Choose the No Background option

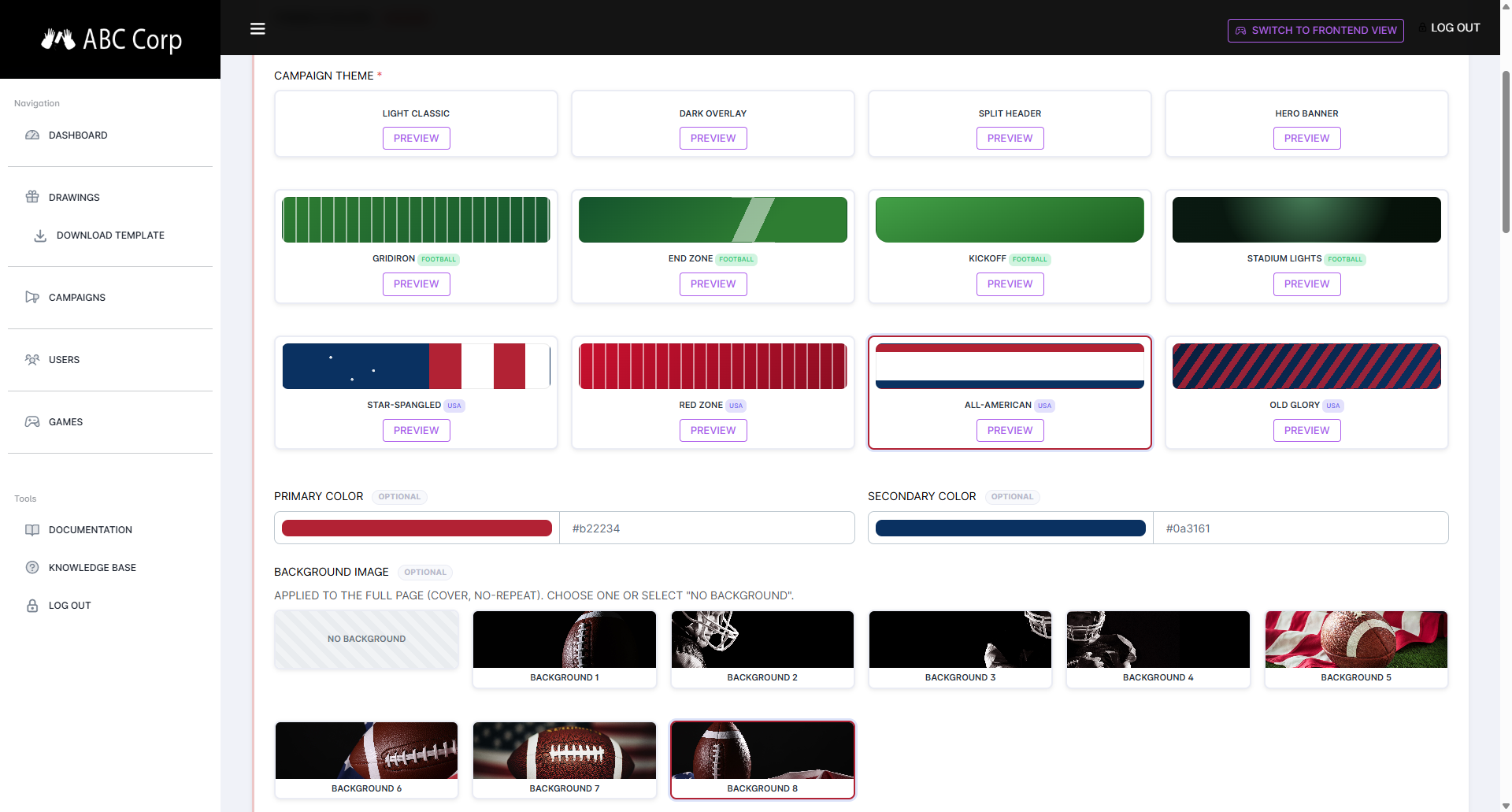click(x=366, y=640)
